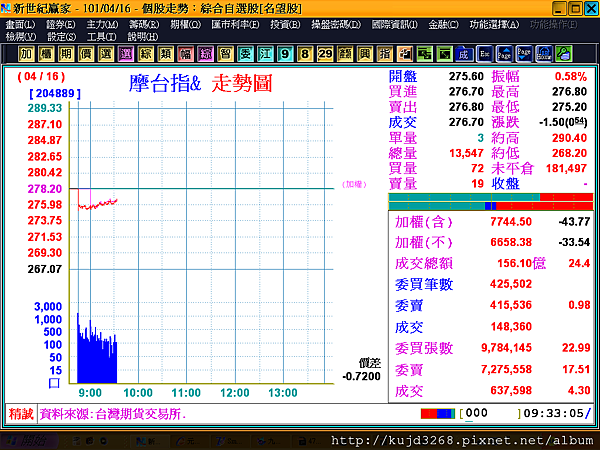Click the yellow 綜 toolbar icon
Viewport: 600px width, 450px height.
tap(145, 54)
